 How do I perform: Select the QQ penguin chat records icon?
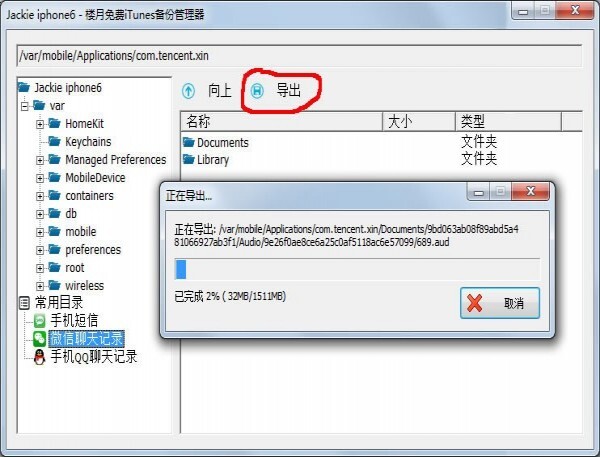39,357
